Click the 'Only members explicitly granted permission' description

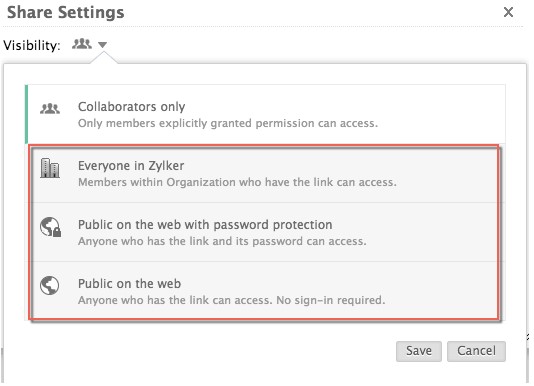click(228, 123)
